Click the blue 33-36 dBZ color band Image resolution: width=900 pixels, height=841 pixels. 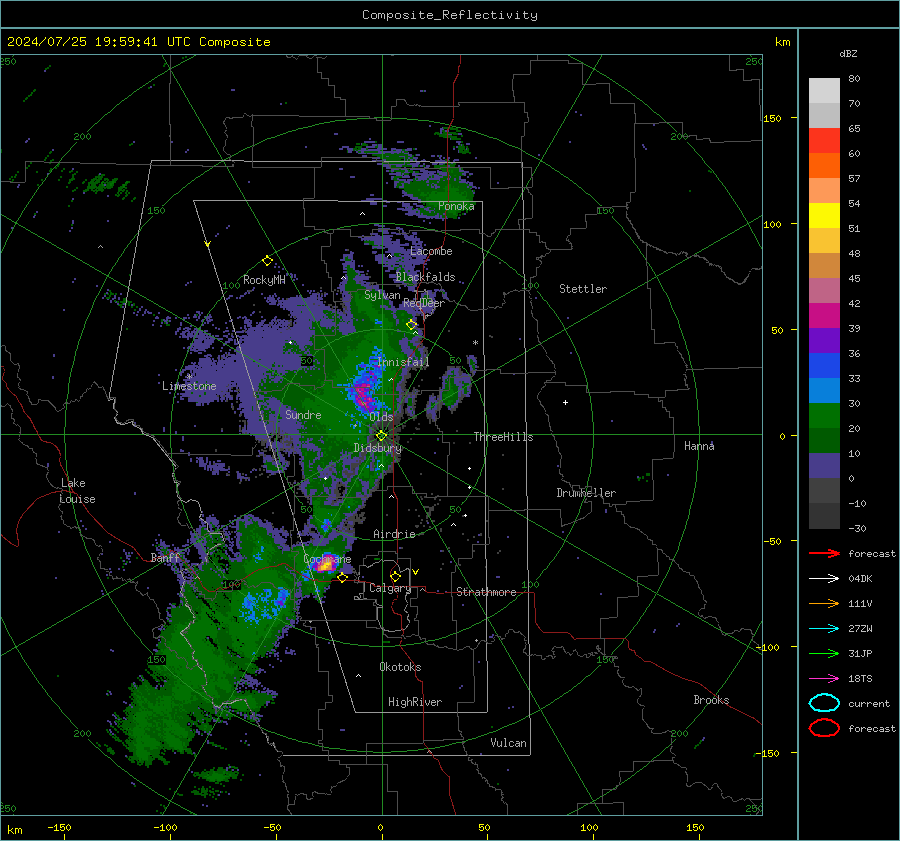[824, 366]
